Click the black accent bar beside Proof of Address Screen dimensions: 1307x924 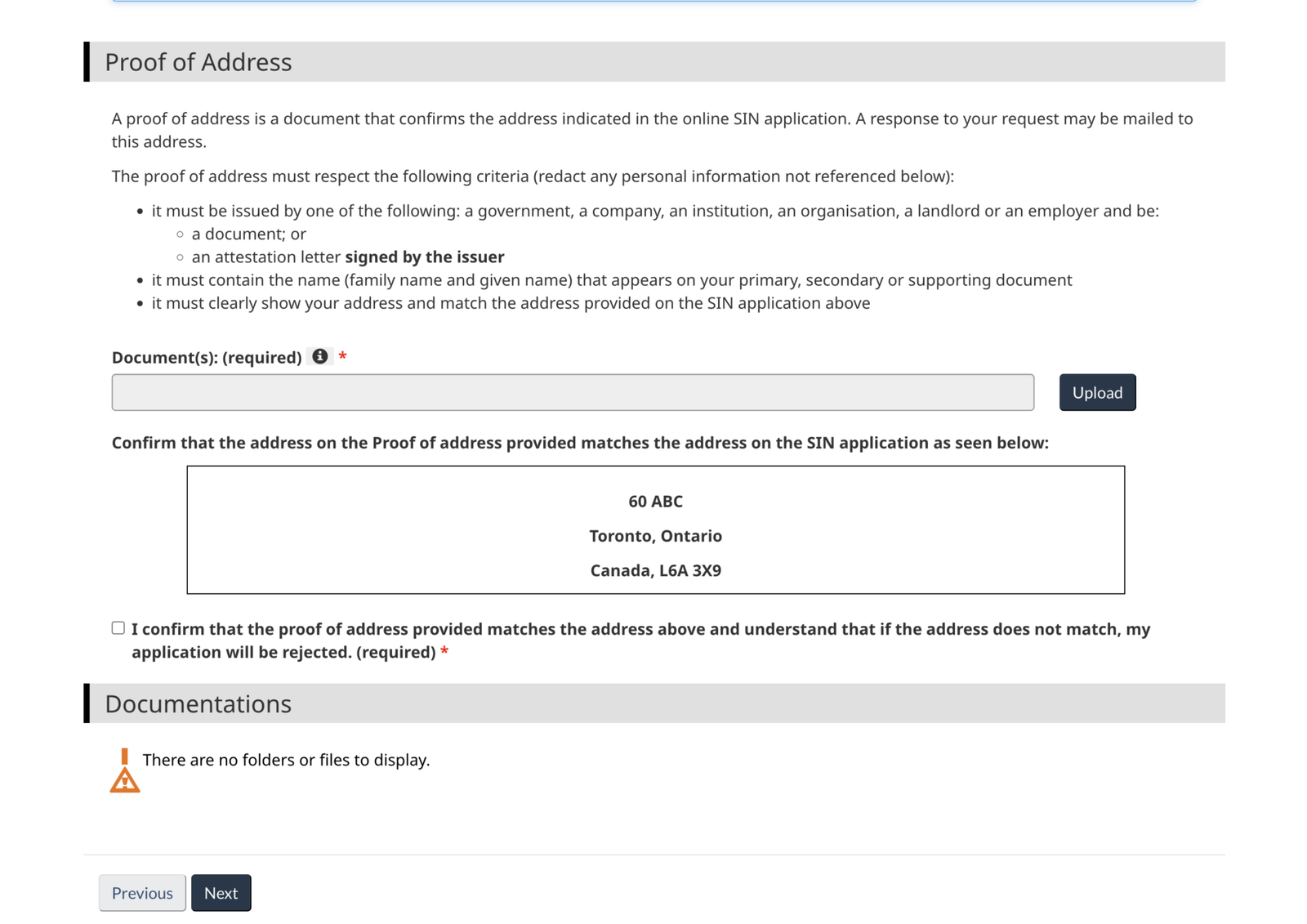pyautogui.click(x=87, y=60)
